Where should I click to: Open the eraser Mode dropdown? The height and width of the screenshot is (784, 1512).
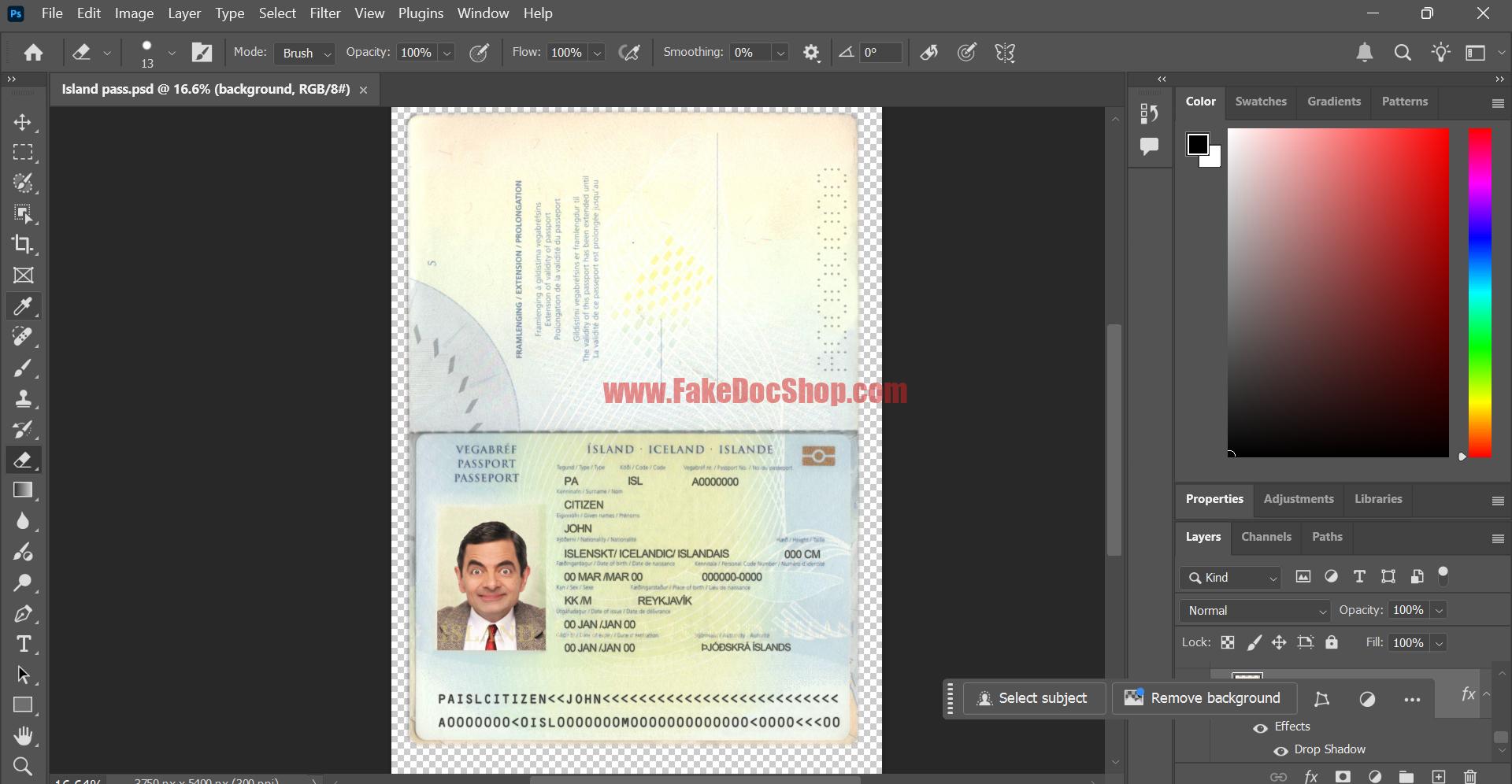306,53
